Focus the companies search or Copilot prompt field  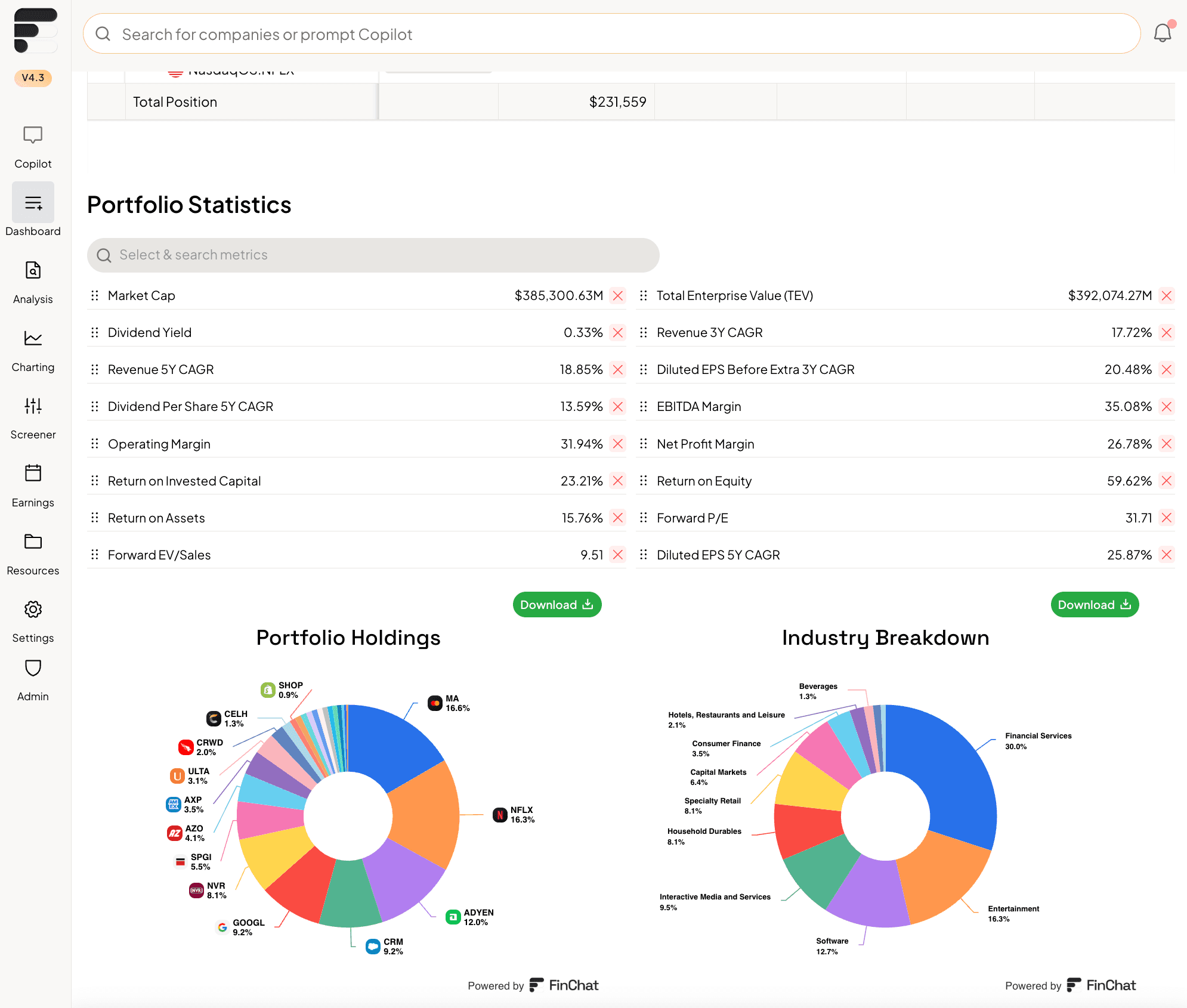(x=612, y=34)
